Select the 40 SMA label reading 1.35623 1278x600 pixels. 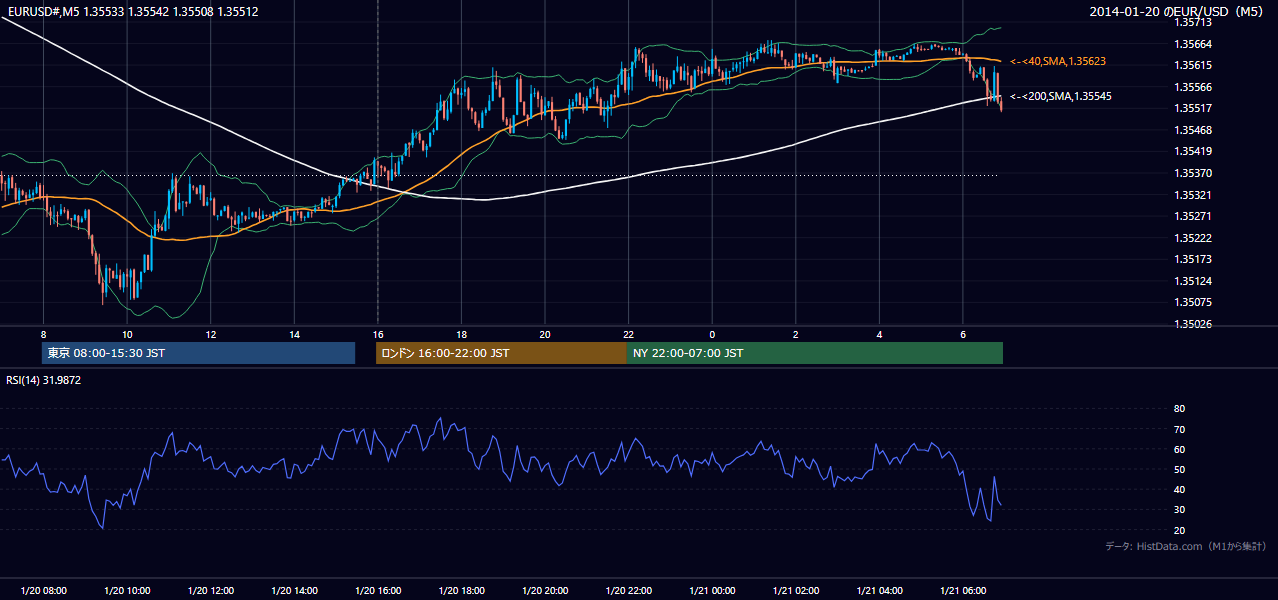pyautogui.click(x=1058, y=62)
